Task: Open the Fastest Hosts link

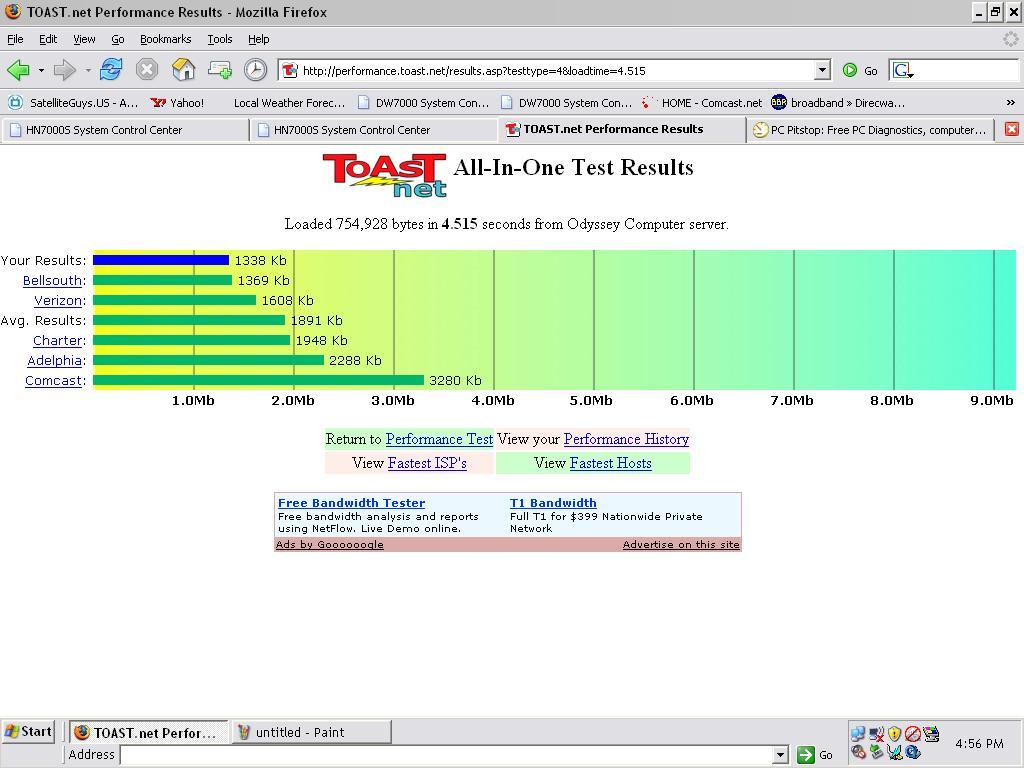Action: click(611, 463)
